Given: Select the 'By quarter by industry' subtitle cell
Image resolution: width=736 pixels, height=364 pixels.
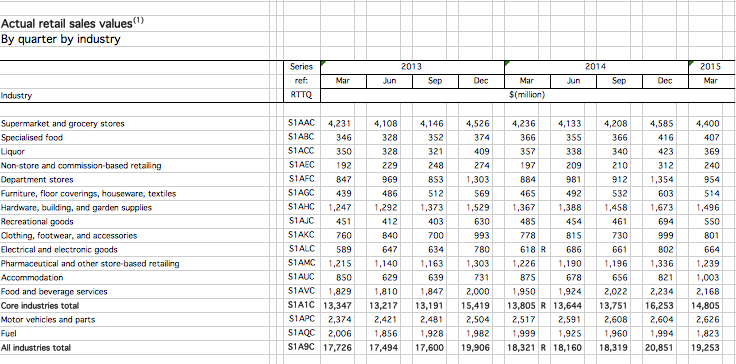Looking at the screenshot, I should (61, 39).
